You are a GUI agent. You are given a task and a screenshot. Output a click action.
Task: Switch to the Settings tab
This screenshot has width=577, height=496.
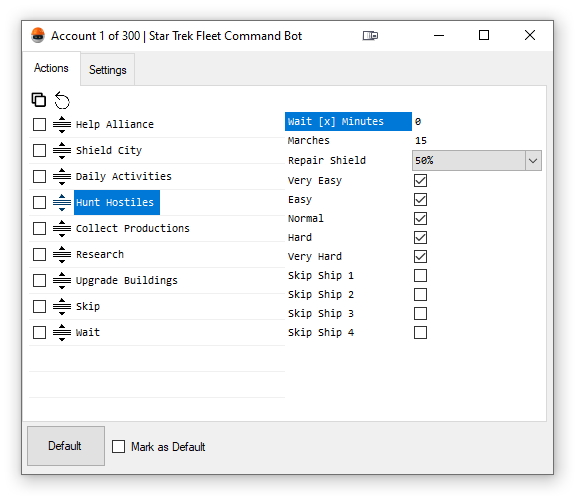pyautogui.click(x=107, y=70)
